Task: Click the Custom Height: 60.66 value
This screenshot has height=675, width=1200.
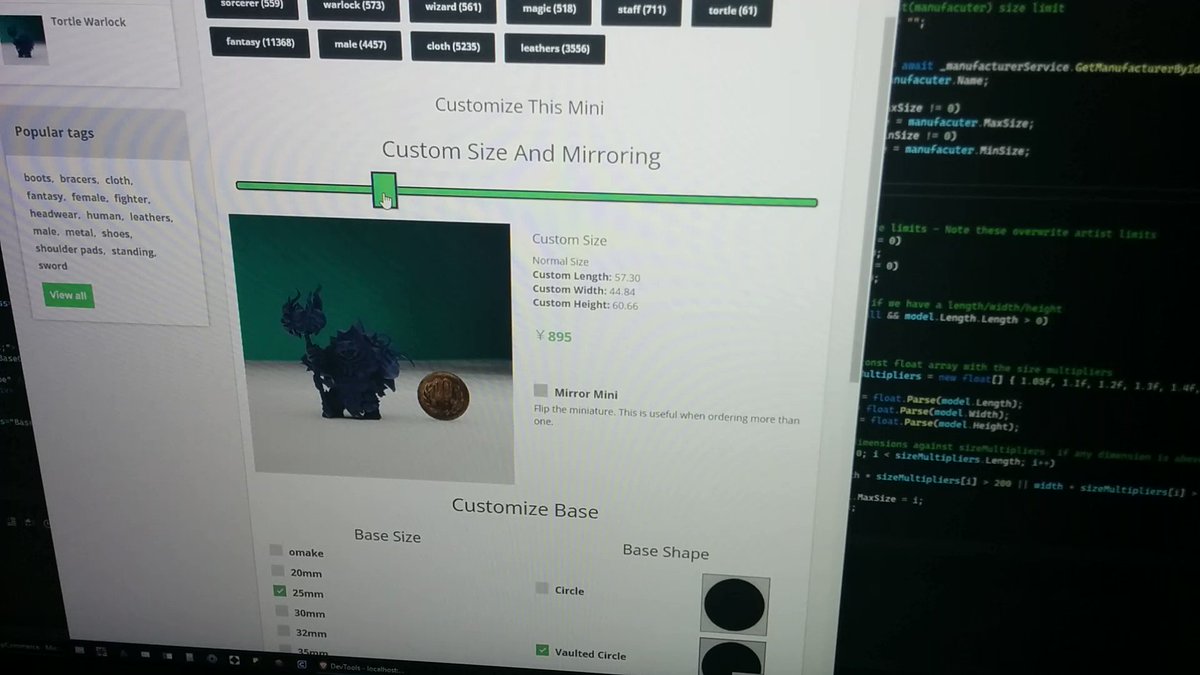Action: click(x=586, y=304)
